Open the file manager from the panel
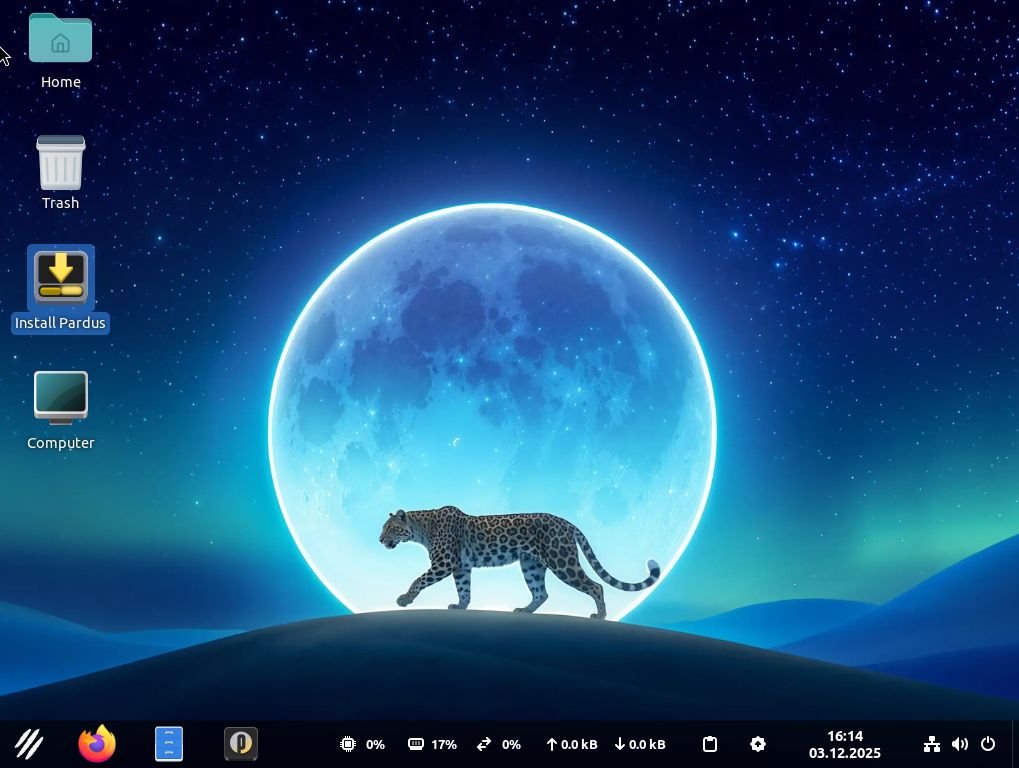Viewport: 1019px width, 768px height. [169, 744]
